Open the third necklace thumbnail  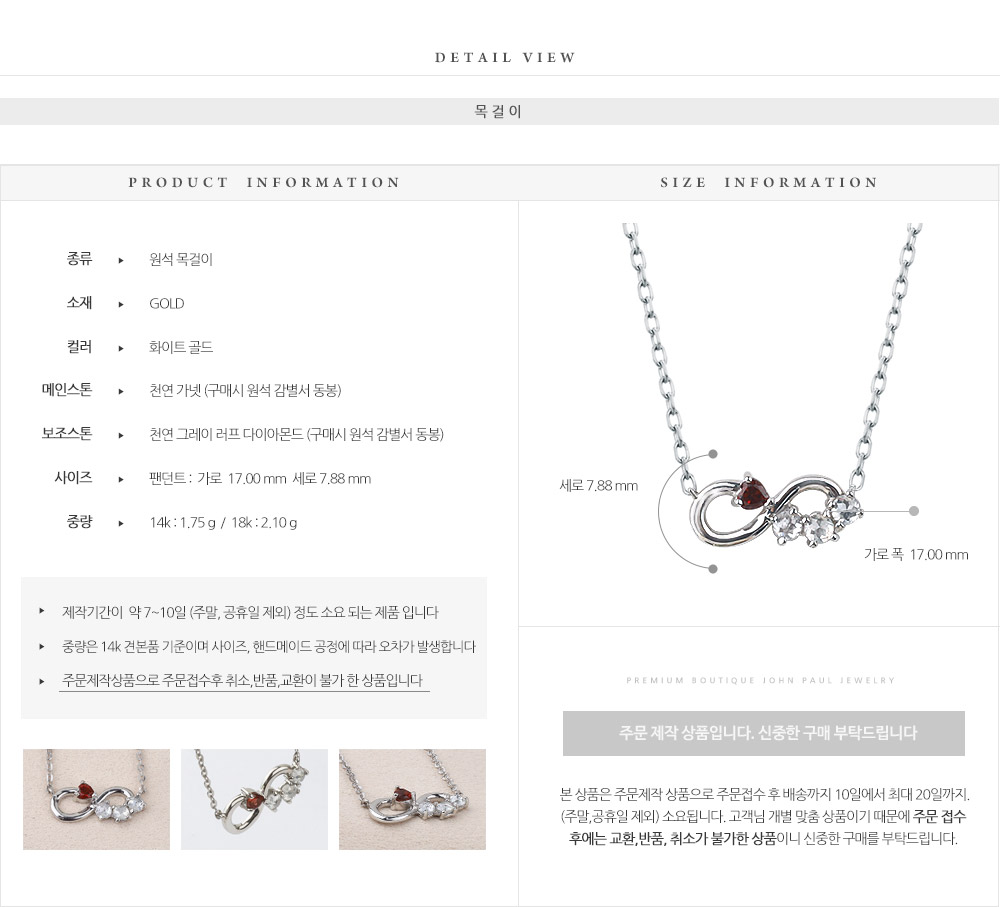click(x=413, y=799)
